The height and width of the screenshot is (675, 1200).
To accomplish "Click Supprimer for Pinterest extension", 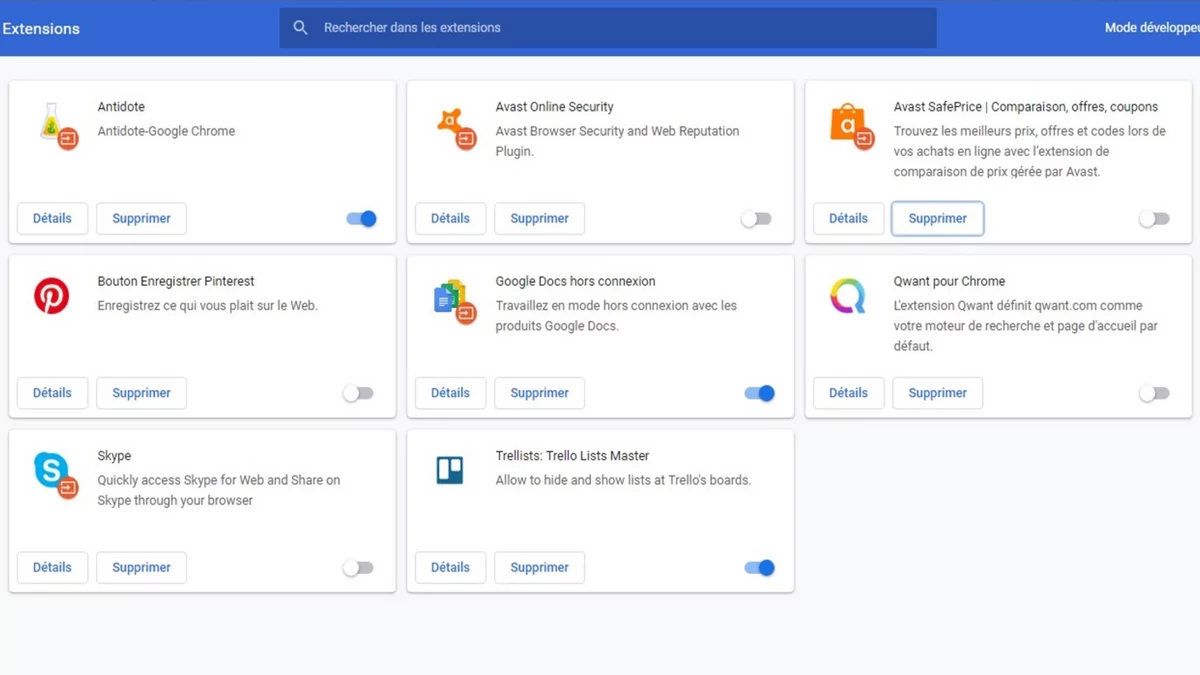I will click(x=141, y=393).
